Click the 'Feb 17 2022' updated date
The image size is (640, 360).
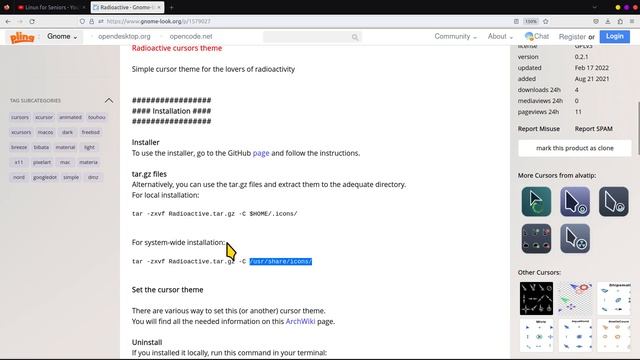591,68
